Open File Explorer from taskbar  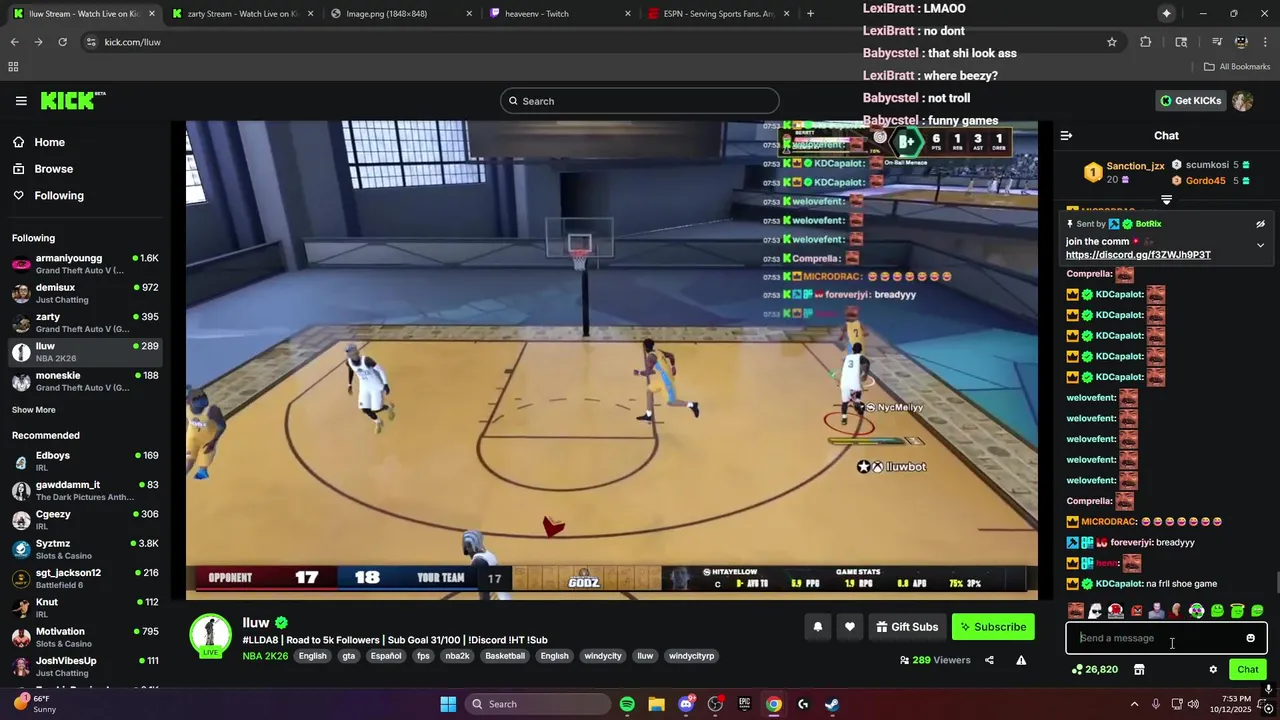[656, 704]
